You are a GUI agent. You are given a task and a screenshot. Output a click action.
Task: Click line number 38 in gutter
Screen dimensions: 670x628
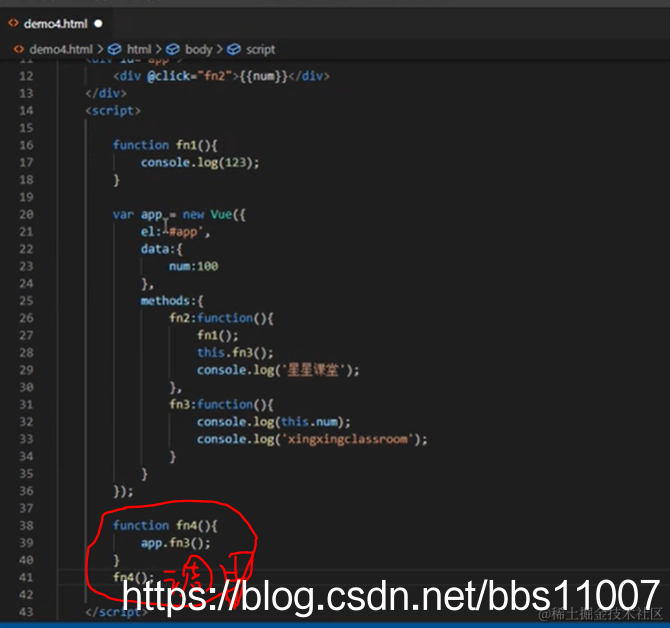tap(26, 525)
